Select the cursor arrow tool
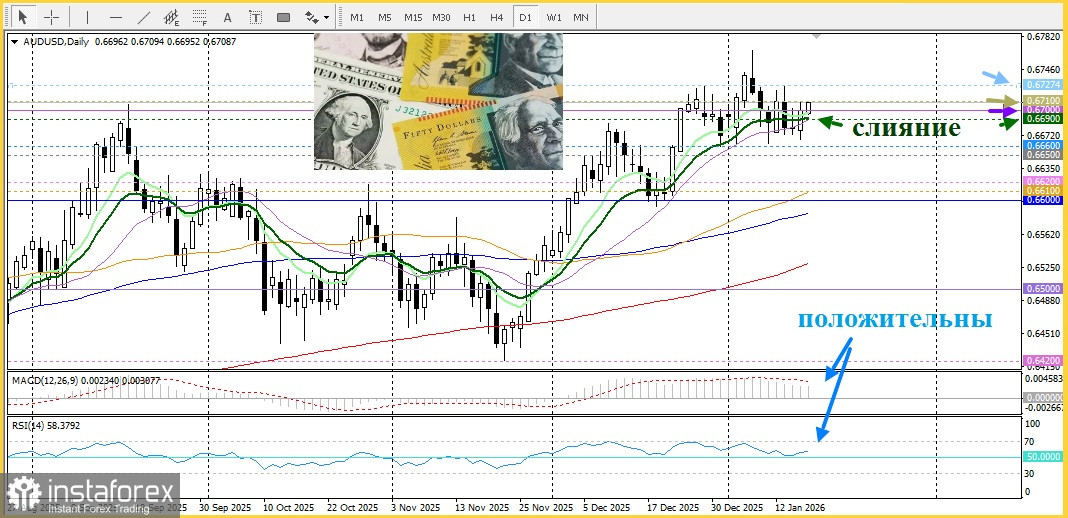This screenshot has height=518, width=1068. point(24,17)
